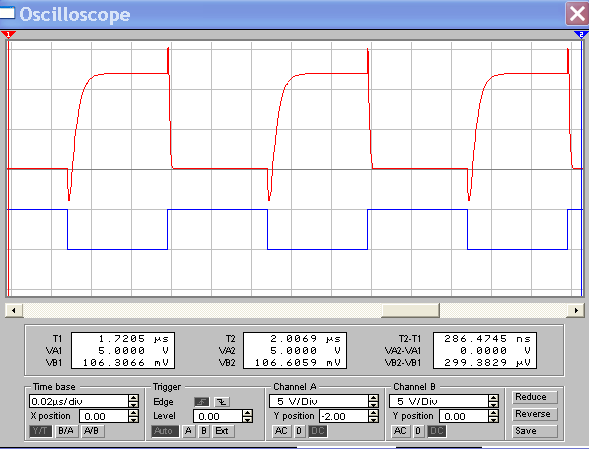Image resolution: width=589 pixels, height=450 pixels.
Task: Close the Oscilloscope window
Action: click(577, 14)
